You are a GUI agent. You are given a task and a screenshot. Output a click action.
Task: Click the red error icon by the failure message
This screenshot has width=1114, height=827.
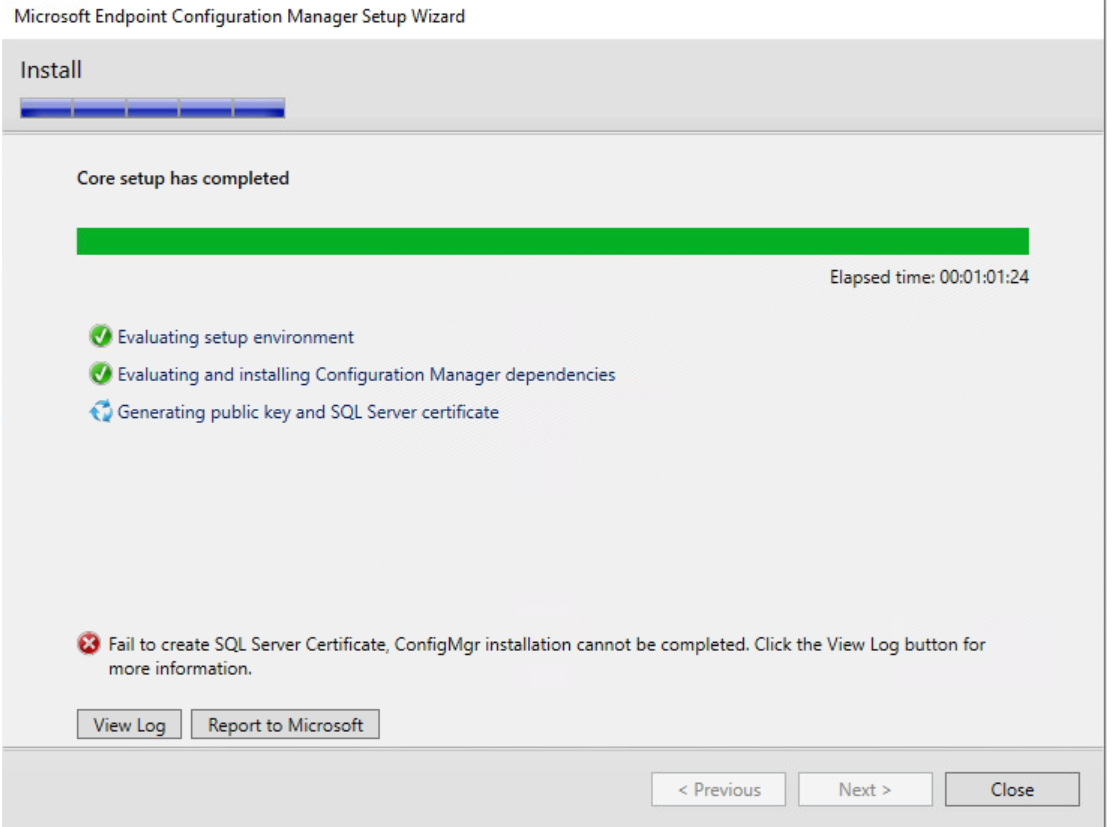click(89, 646)
